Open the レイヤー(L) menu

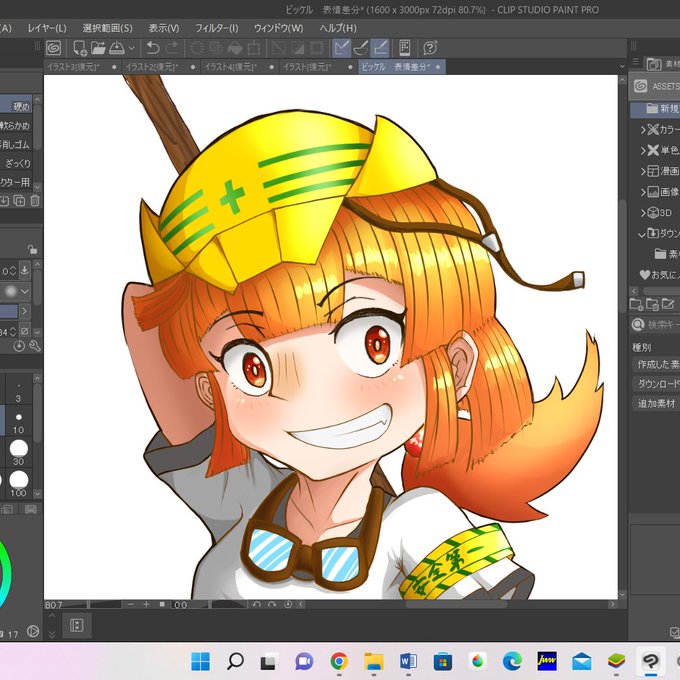tap(47, 28)
